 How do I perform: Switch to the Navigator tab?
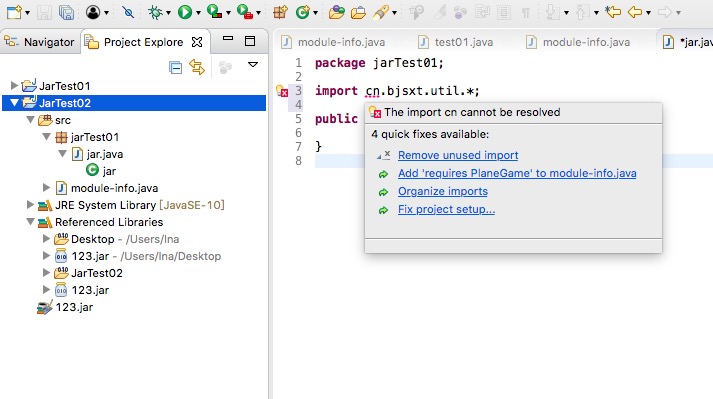pyautogui.click(x=39, y=42)
